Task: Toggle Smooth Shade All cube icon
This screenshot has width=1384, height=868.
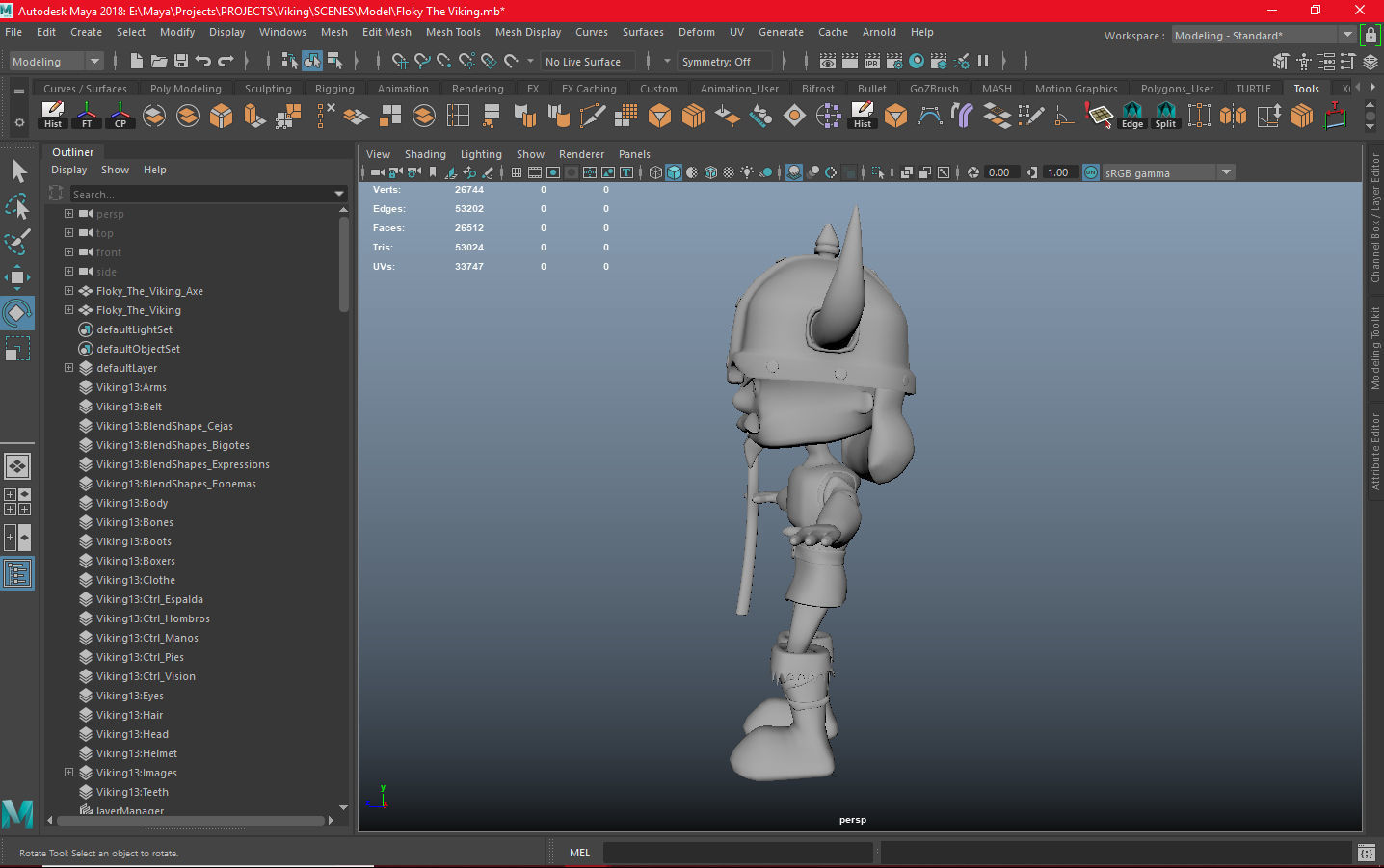Action: coord(675,172)
